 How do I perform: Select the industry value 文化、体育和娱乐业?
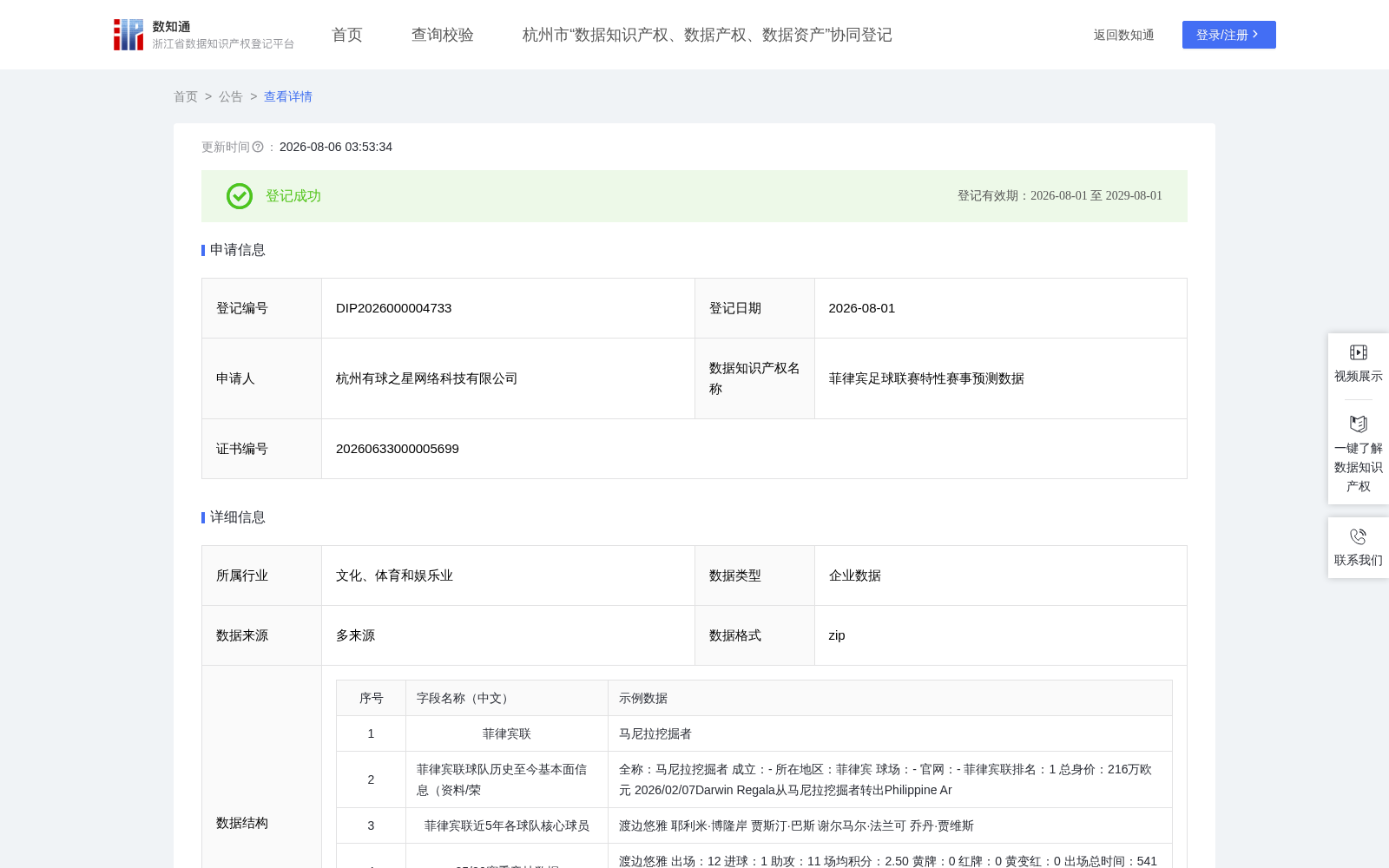394,575
